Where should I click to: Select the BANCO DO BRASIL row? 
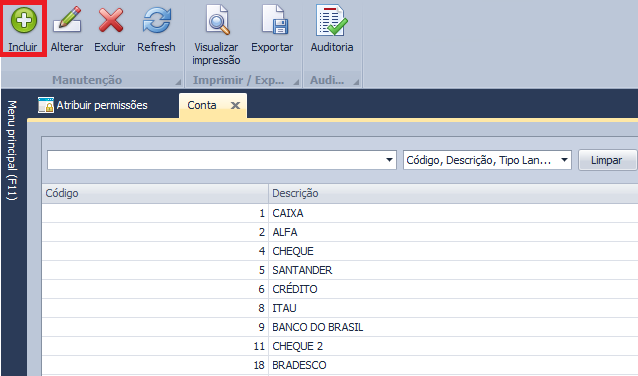(340, 327)
